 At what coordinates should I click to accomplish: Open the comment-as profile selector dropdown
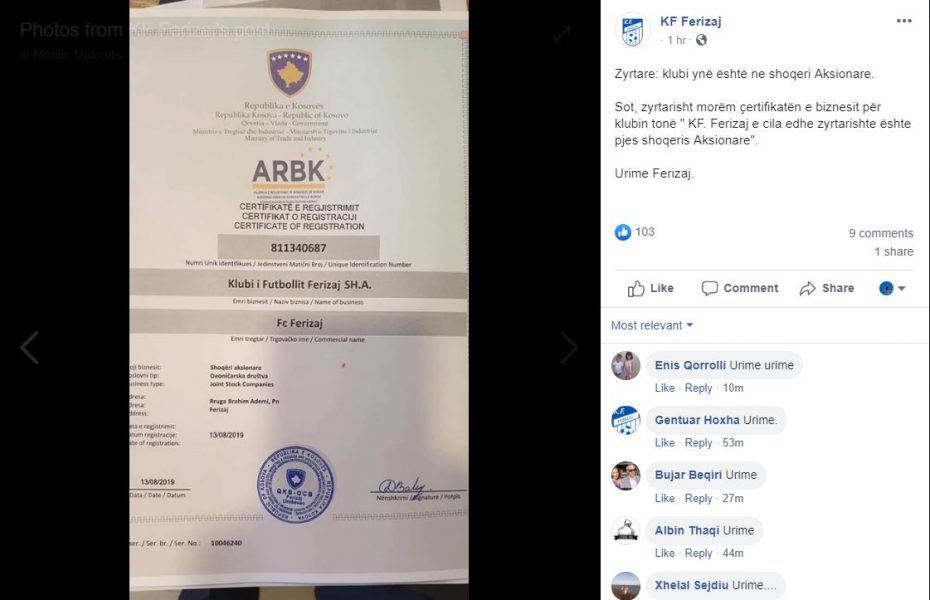point(892,288)
